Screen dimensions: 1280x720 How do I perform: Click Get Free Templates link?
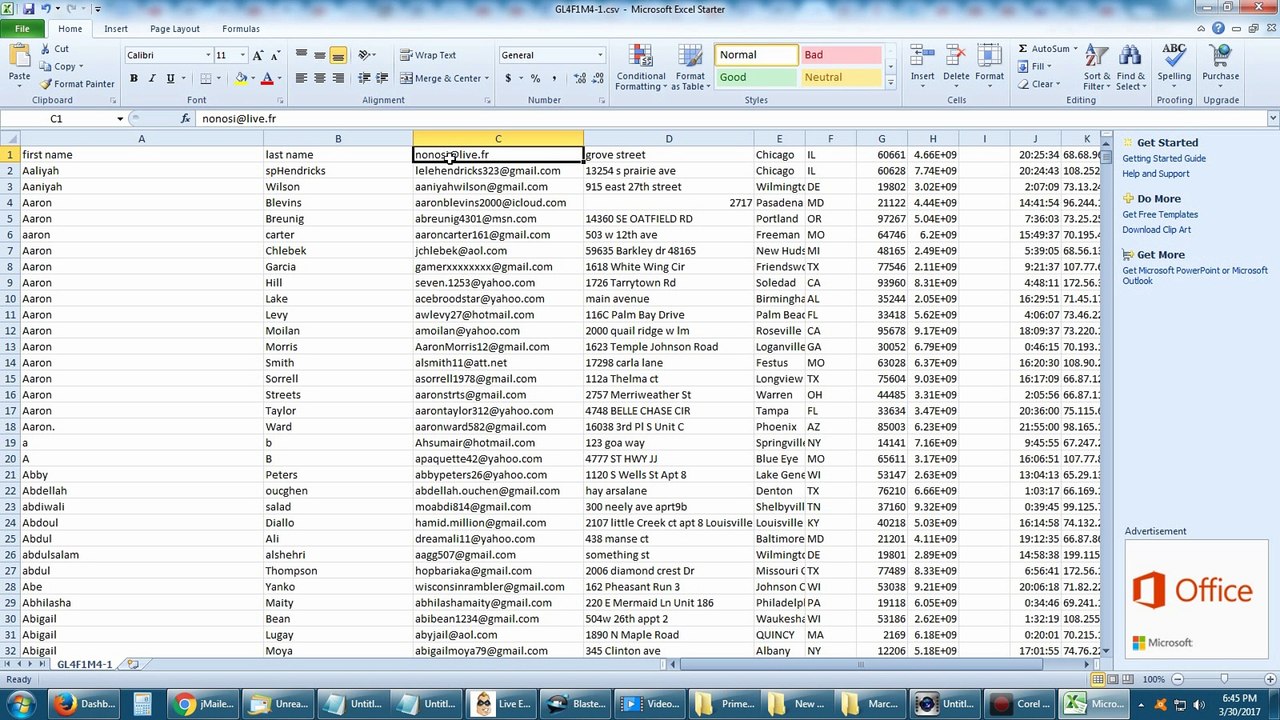[1160, 215]
